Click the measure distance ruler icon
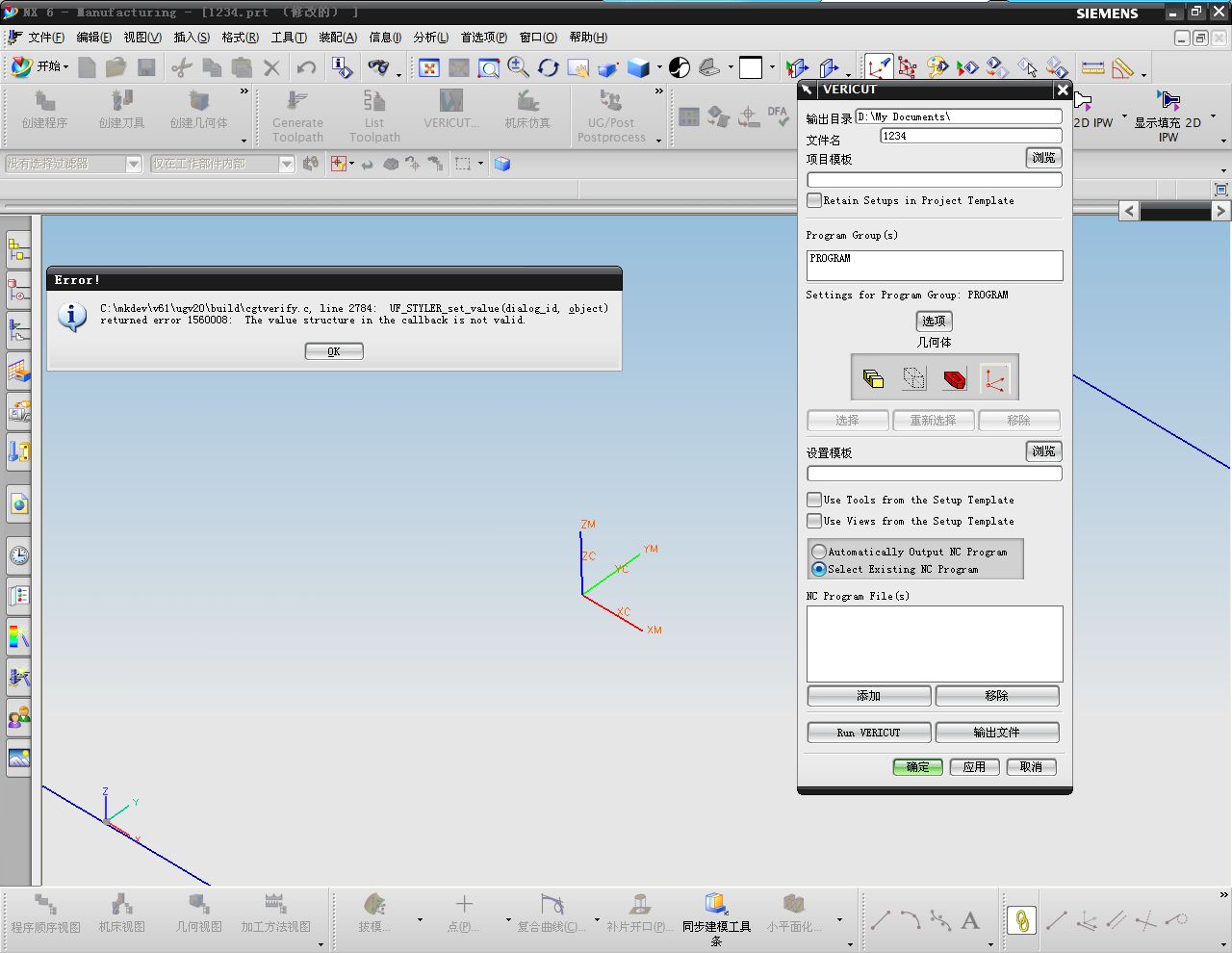1232x953 pixels. (1093, 67)
